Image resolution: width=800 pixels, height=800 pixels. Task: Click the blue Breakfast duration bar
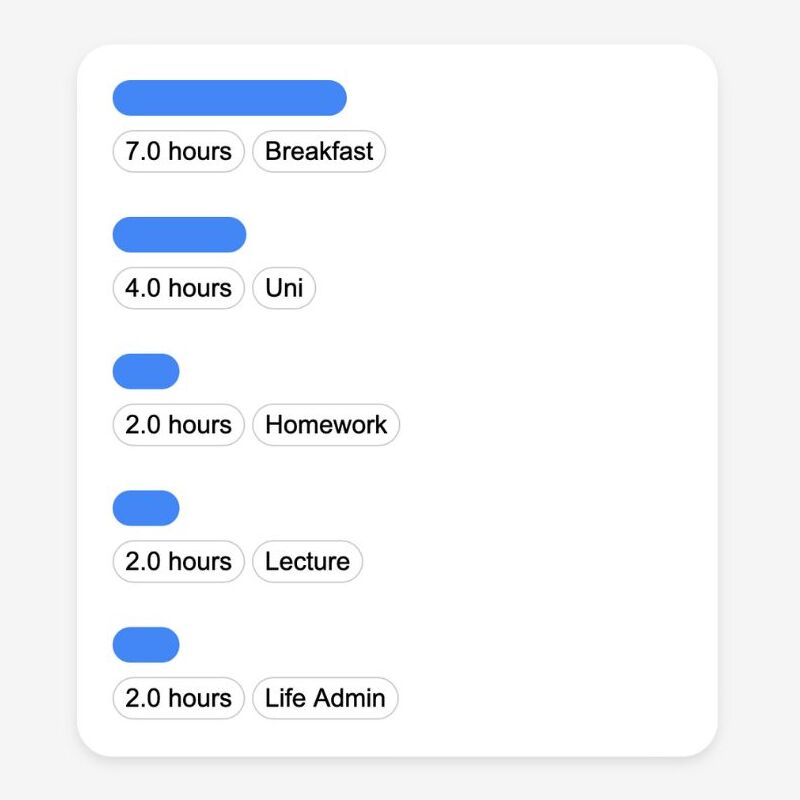point(230,98)
